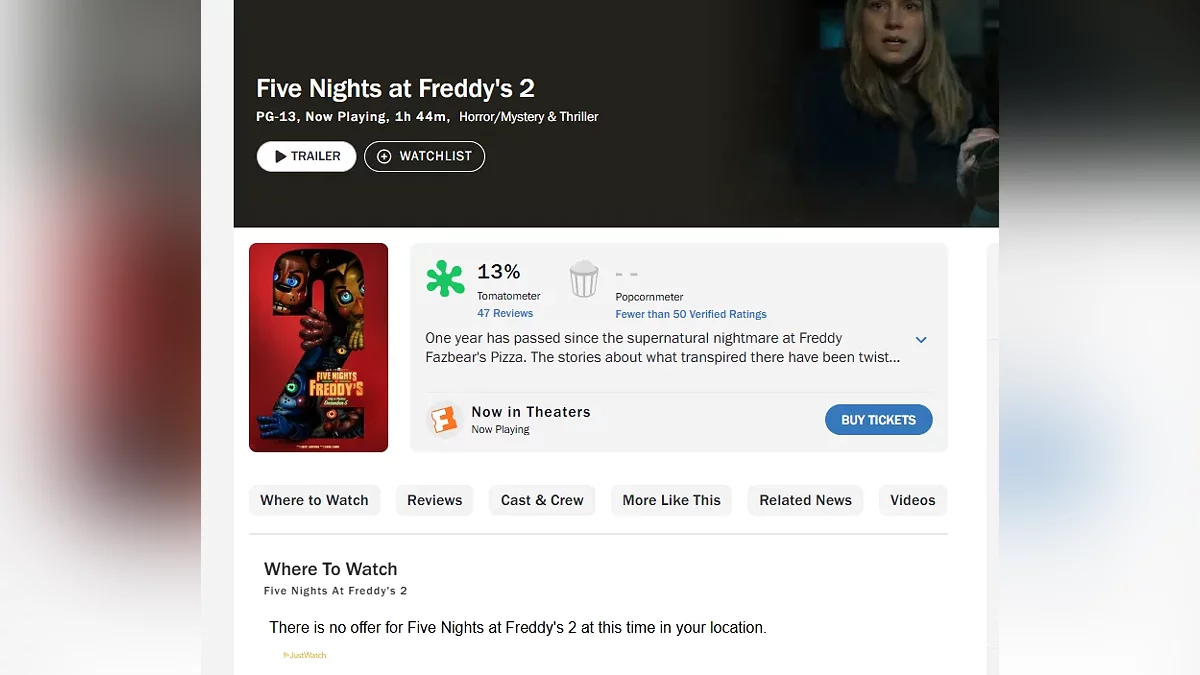Click the Horror/Mystery & Thriller genre text
Viewport: 1200px width, 675px height.
(529, 117)
